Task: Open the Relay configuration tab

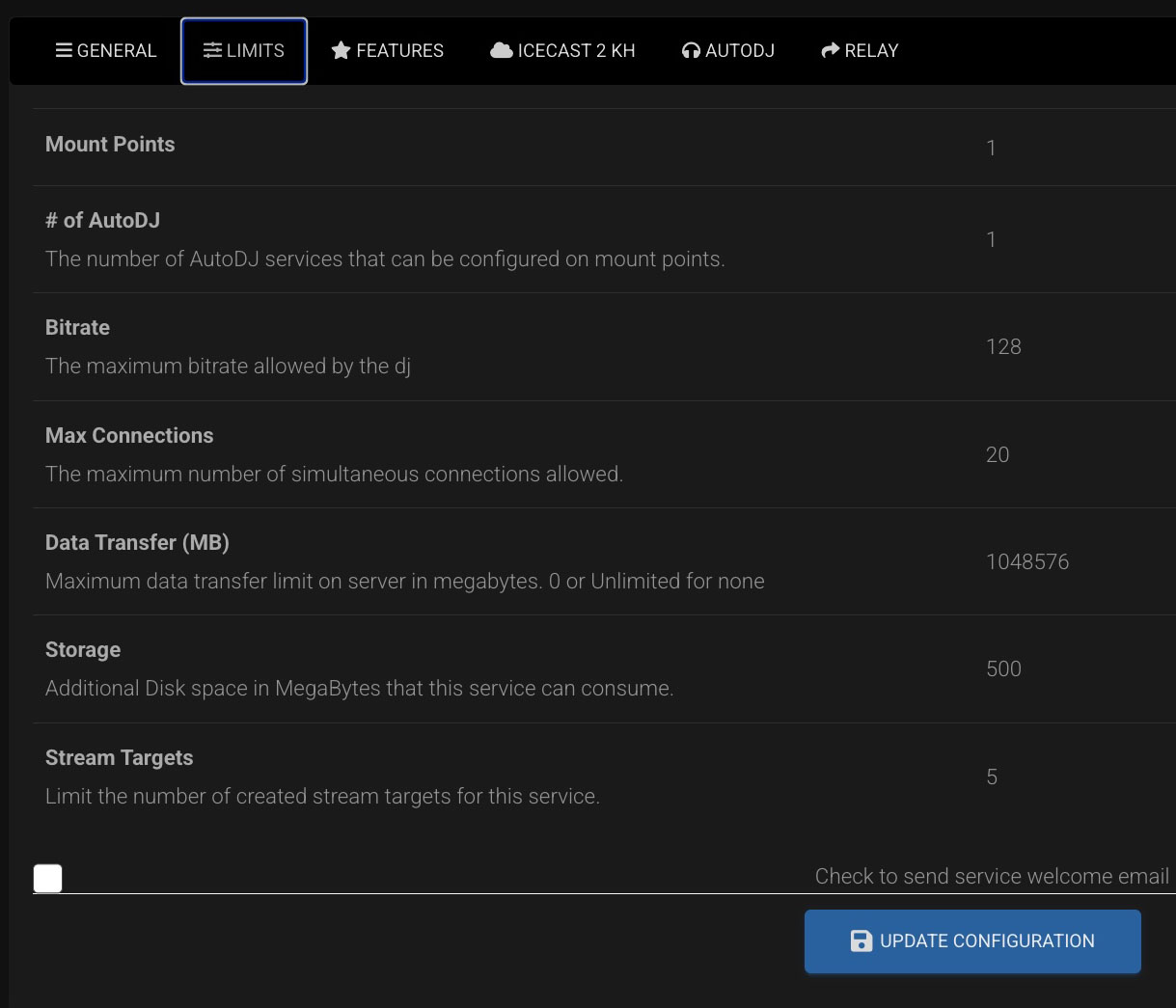Action: click(x=860, y=50)
